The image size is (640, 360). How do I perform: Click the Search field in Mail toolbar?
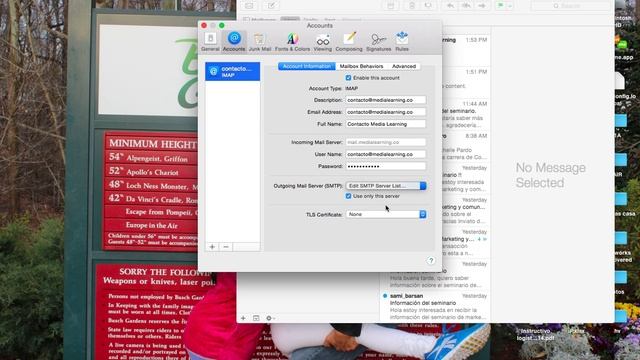pyautogui.click(x=570, y=6)
